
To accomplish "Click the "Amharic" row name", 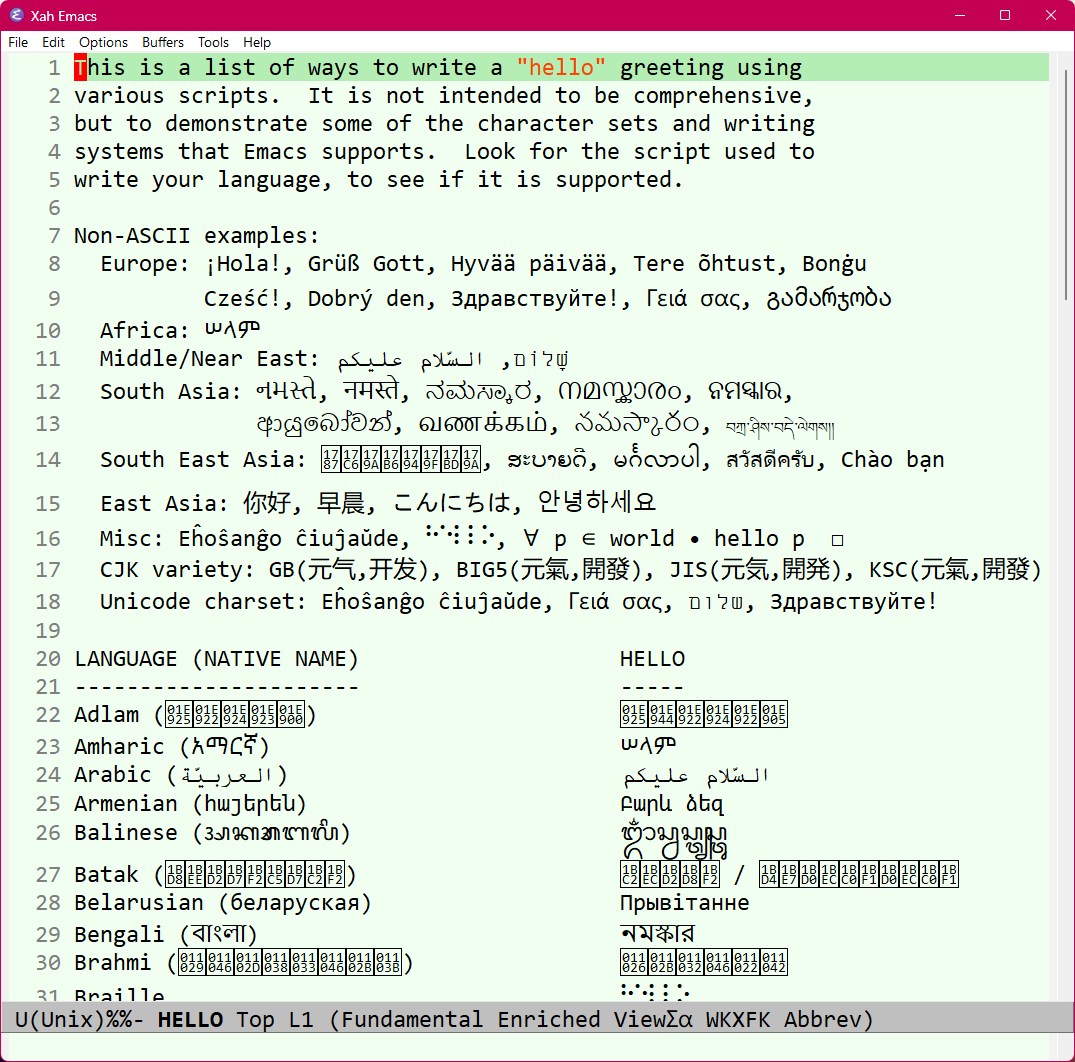I will coord(119,747).
